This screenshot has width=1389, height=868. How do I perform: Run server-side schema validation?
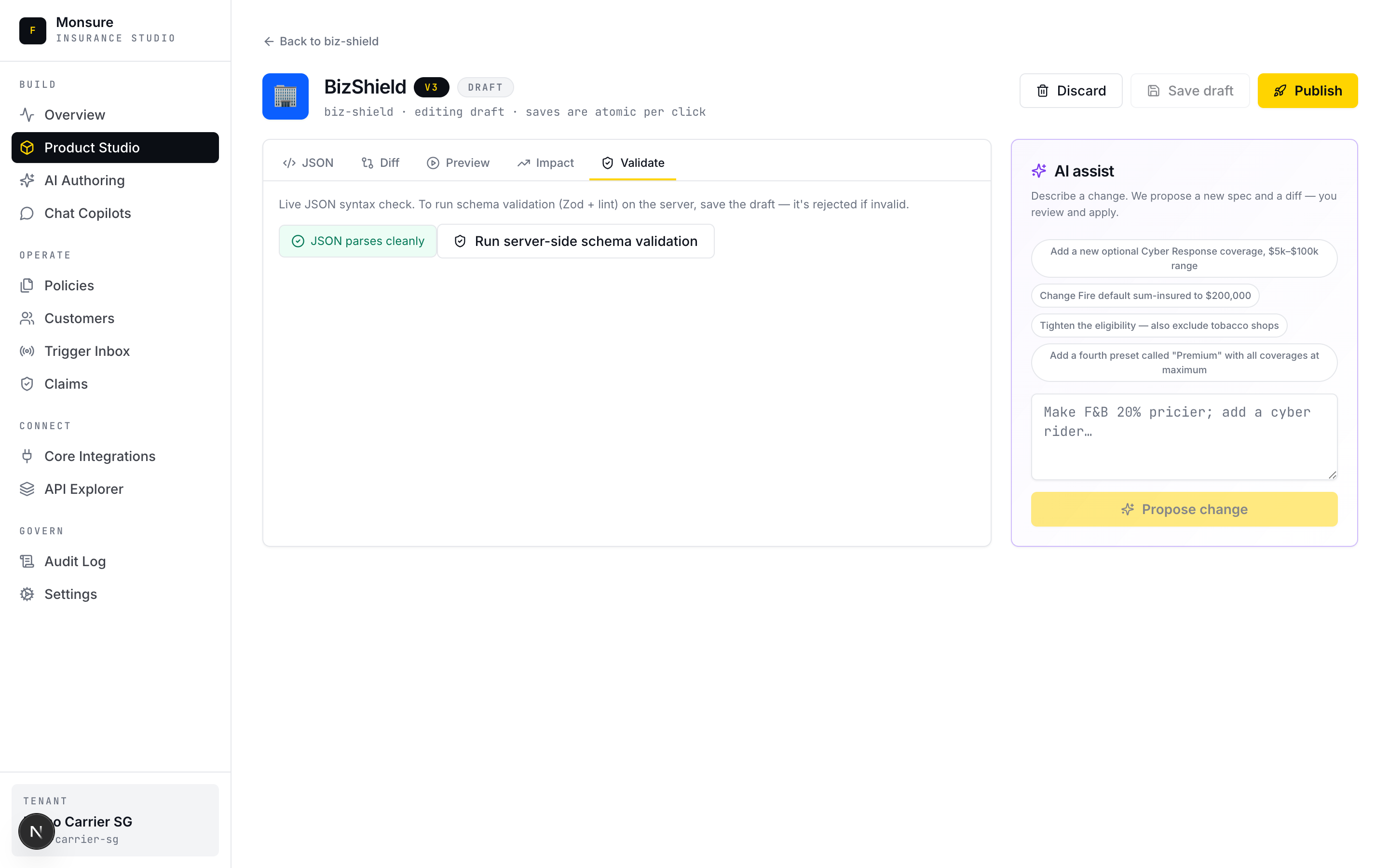pos(576,241)
